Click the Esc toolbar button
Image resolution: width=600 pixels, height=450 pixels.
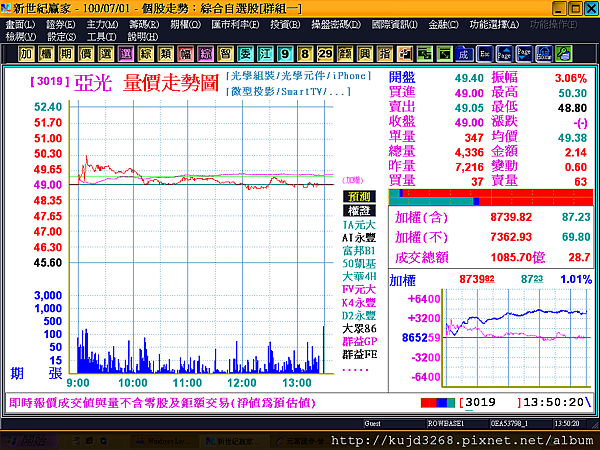[484, 54]
